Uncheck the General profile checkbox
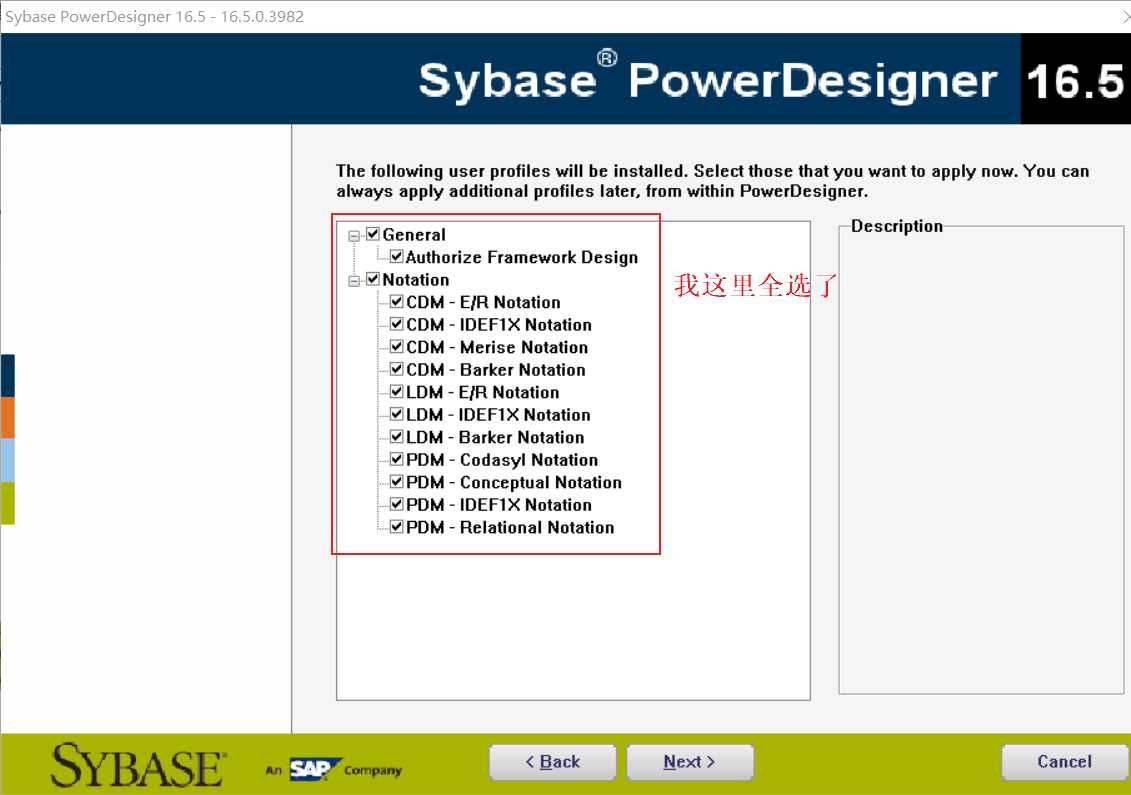The height and width of the screenshot is (795, 1131). [x=373, y=234]
